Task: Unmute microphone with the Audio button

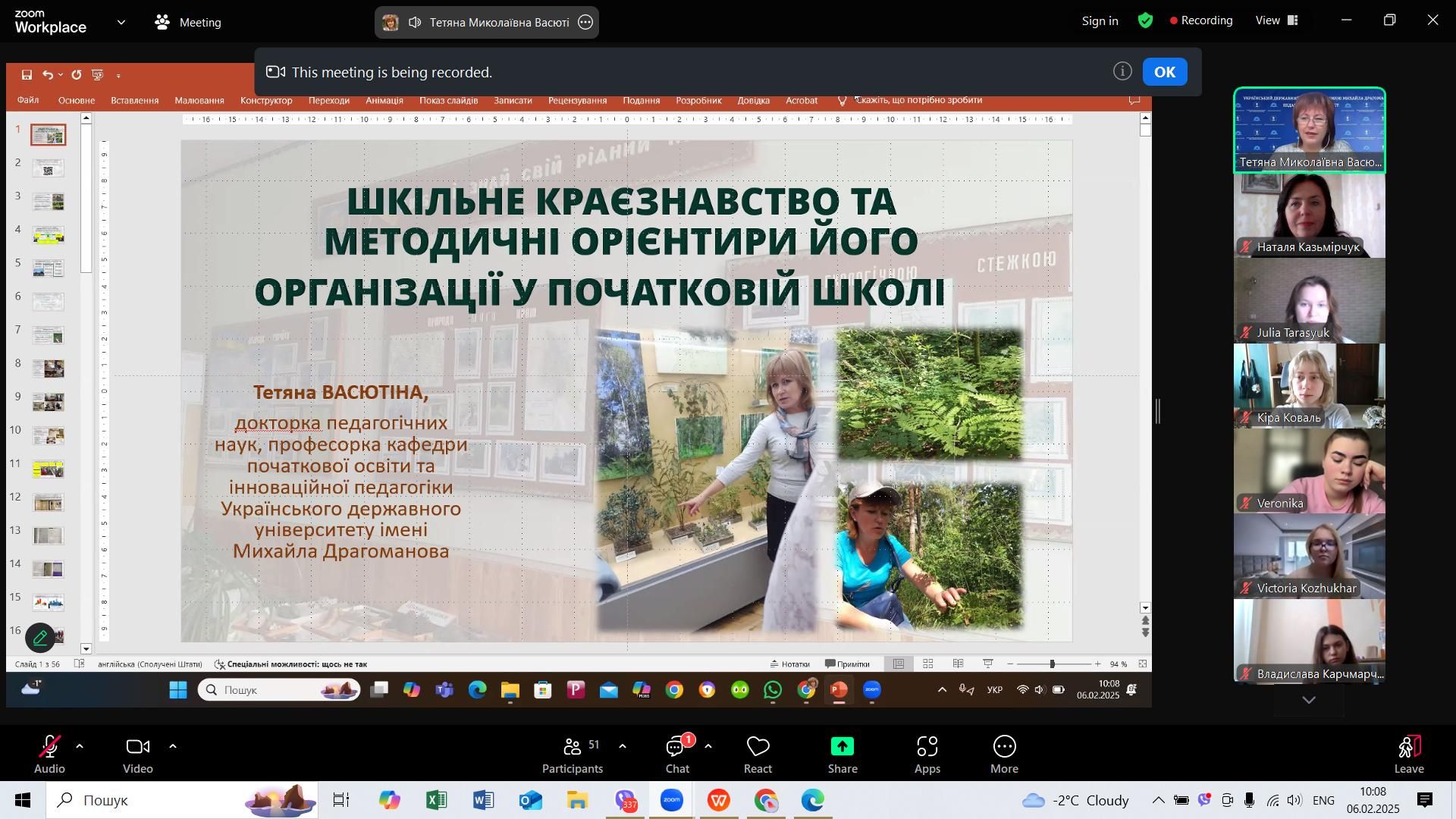Action: click(49, 755)
